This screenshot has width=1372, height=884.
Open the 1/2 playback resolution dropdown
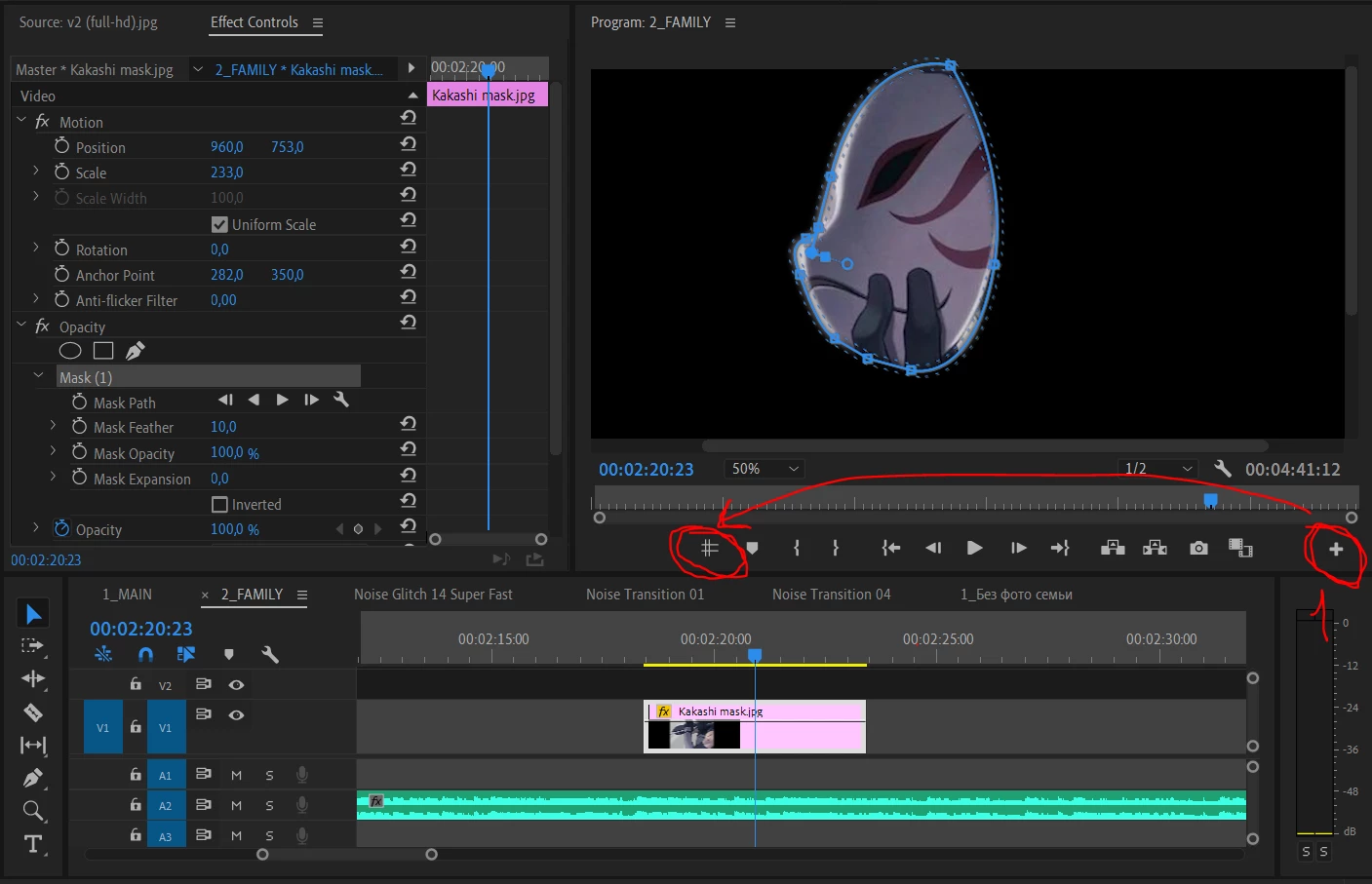[x=1157, y=469]
